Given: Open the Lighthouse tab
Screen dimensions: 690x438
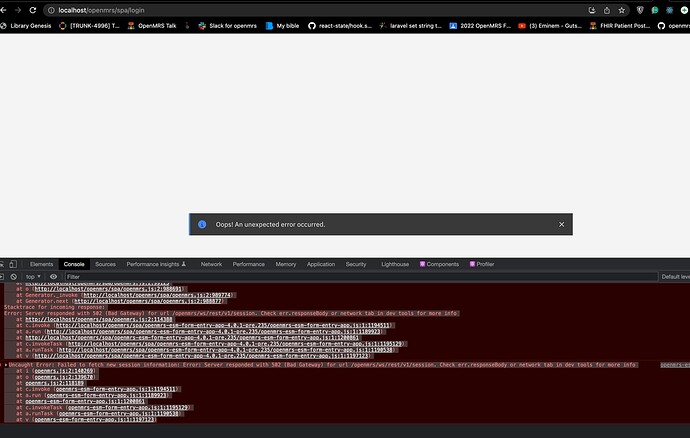Looking at the screenshot, I should (395, 264).
